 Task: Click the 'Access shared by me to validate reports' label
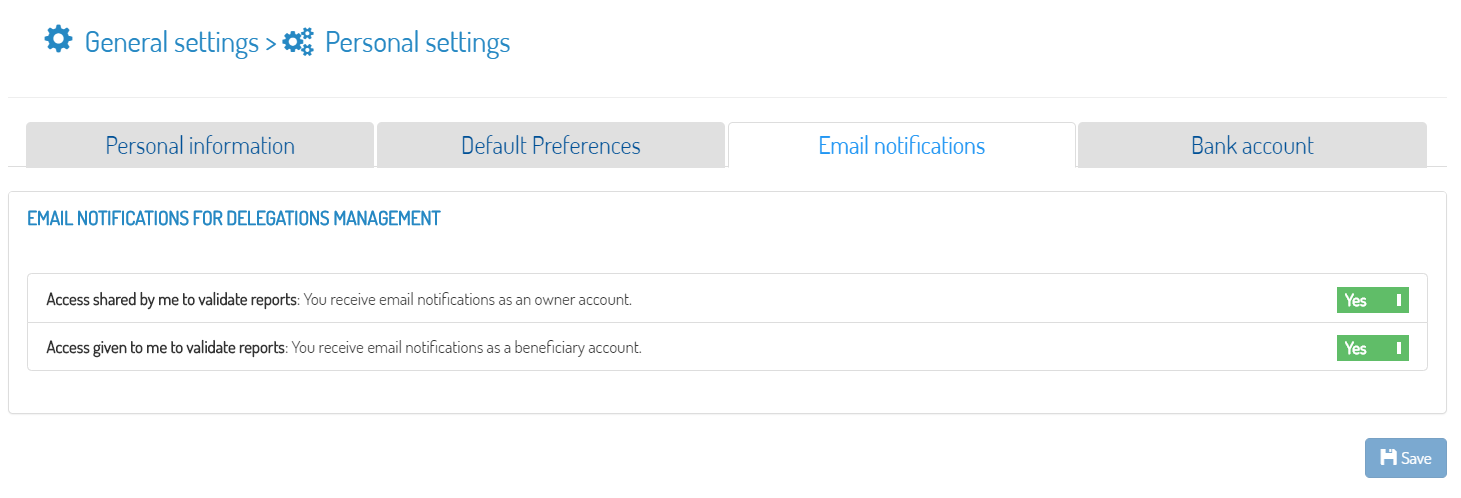click(172, 299)
